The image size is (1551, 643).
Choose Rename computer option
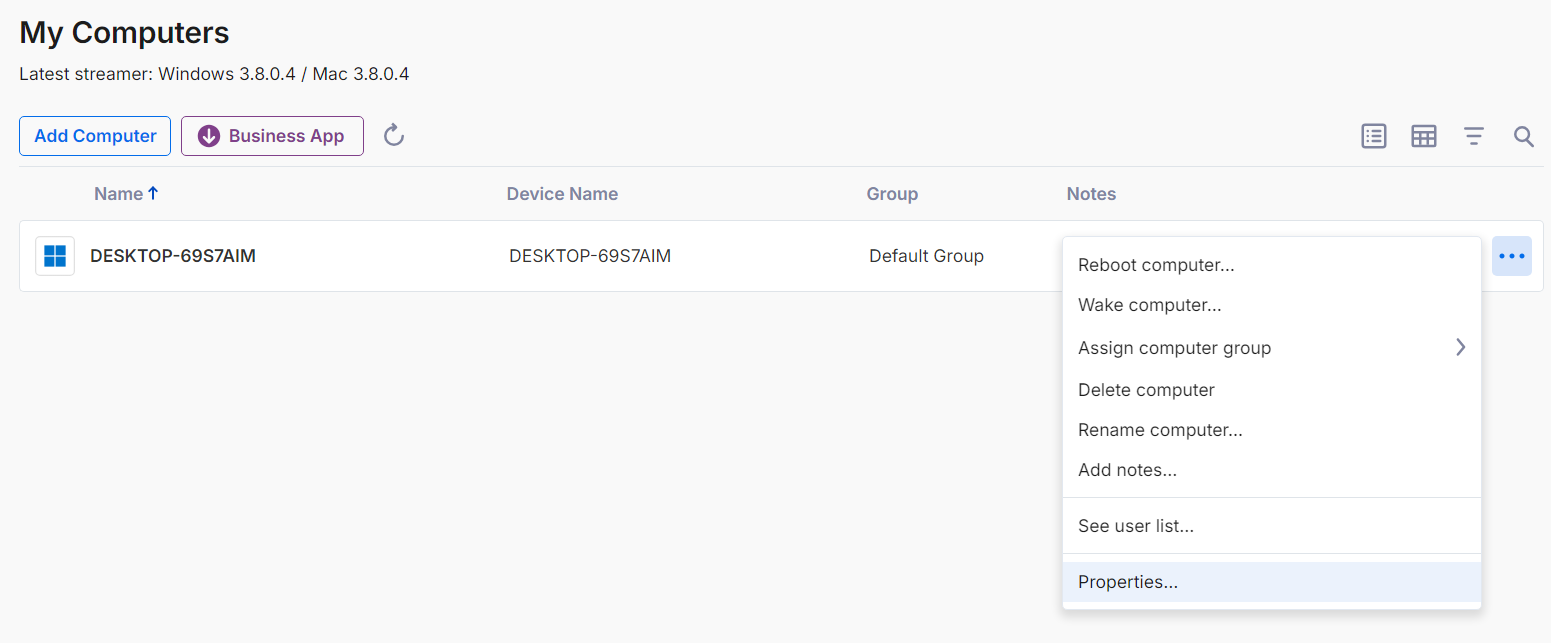point(1160,429)
